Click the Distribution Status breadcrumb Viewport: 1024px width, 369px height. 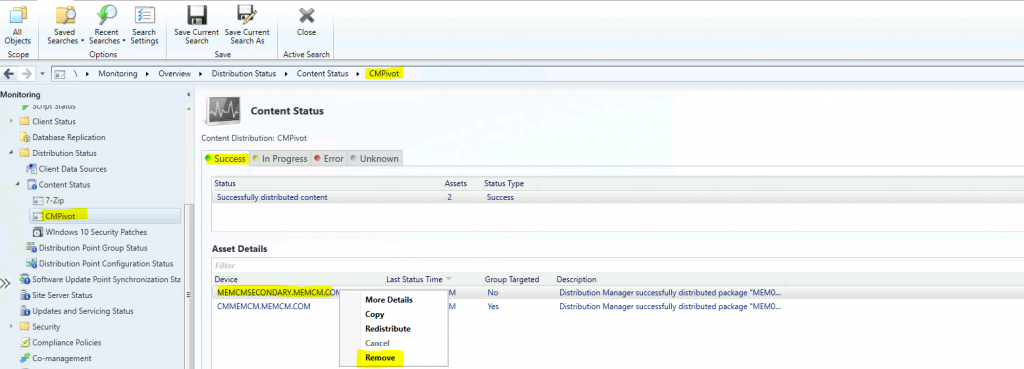(244, 74)
